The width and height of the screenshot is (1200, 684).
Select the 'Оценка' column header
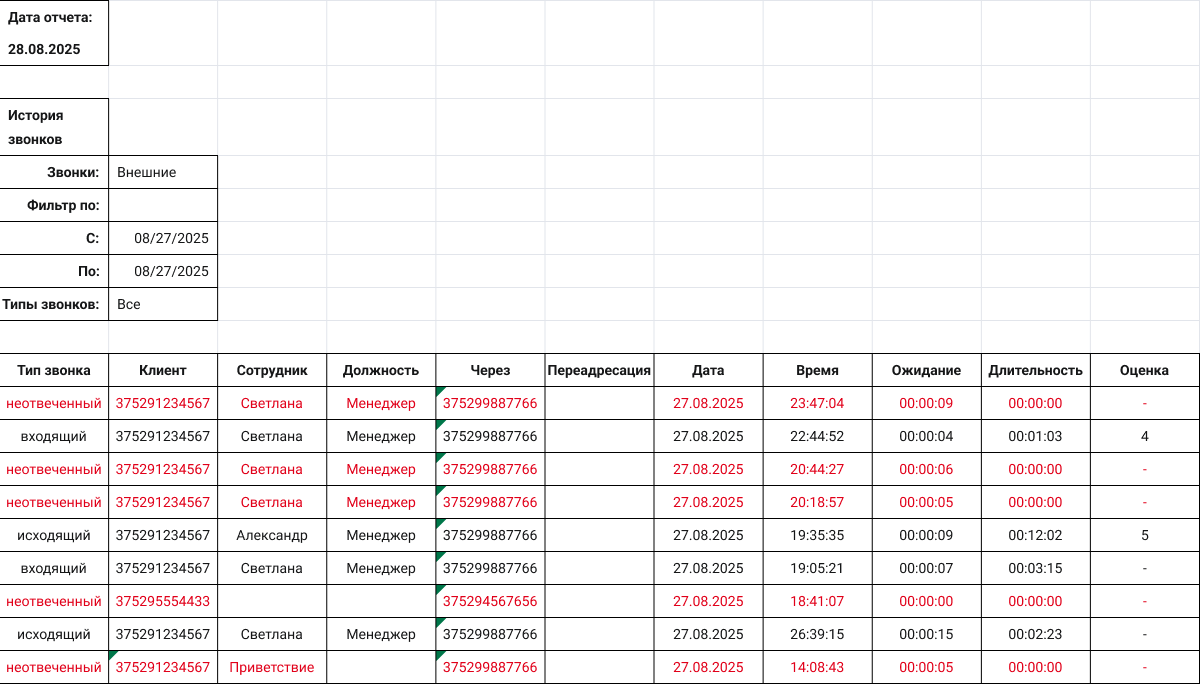point(1144,370)
